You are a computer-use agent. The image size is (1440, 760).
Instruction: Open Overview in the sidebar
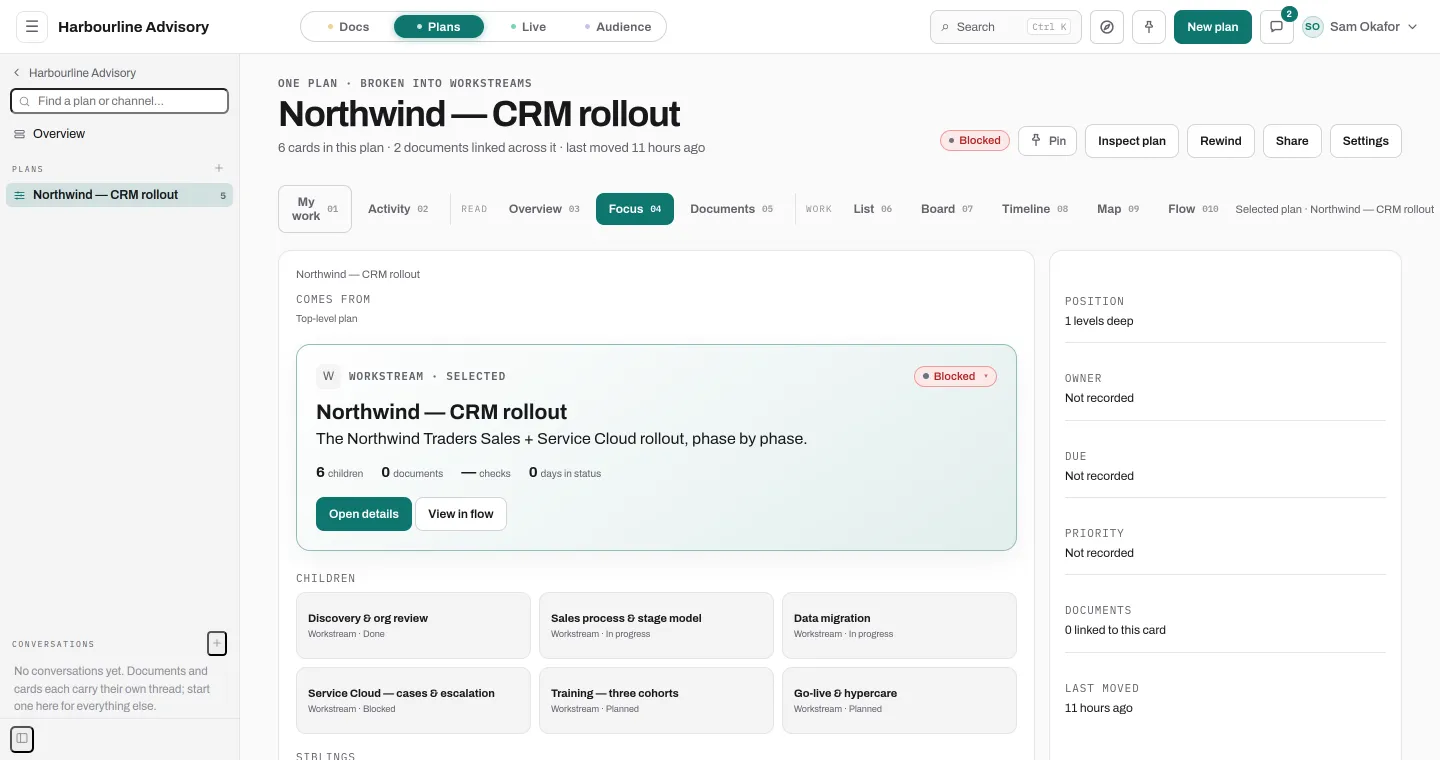(x=120, y=134)
